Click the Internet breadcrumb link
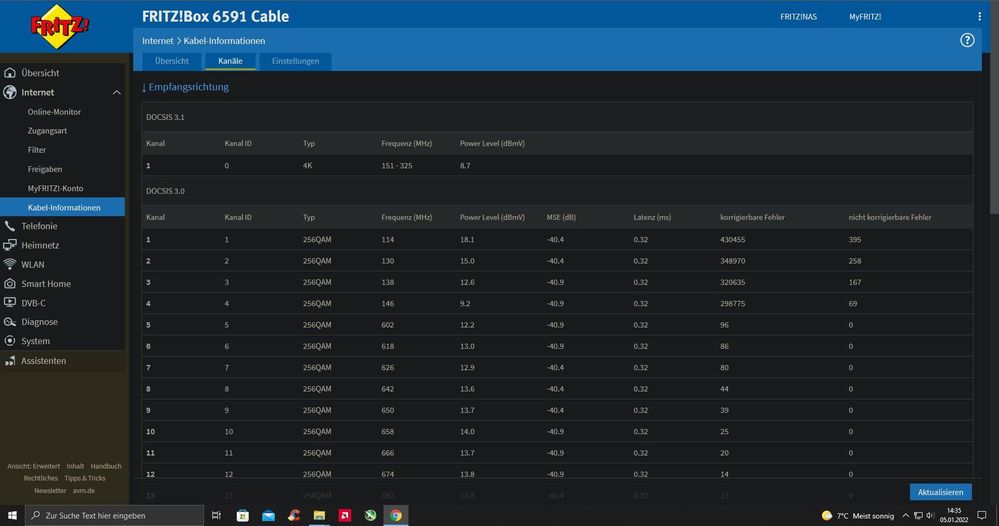This screenshot has height=526, width=999. pos(157,41)
